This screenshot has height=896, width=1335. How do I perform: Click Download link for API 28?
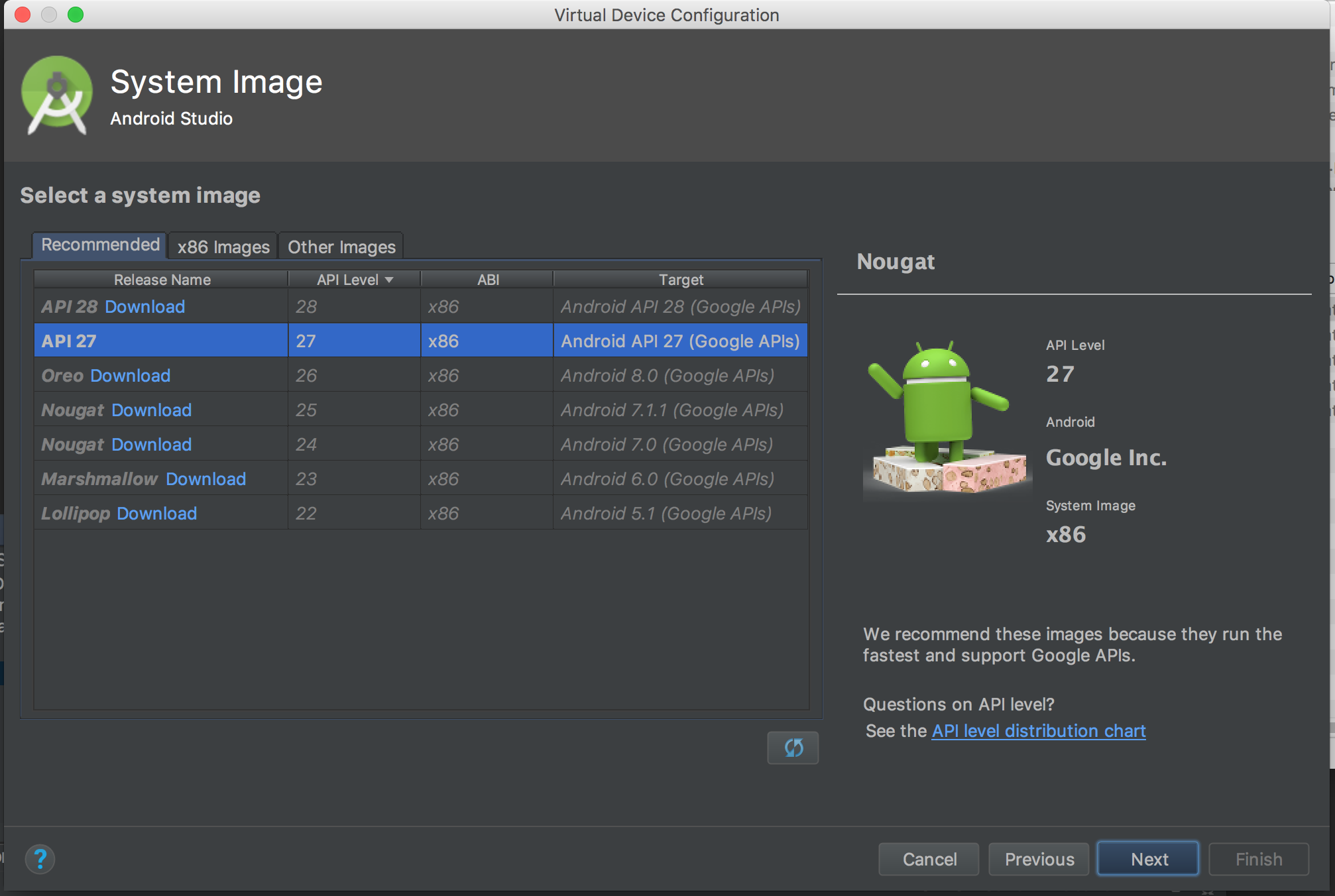click(x=144, y=307)
